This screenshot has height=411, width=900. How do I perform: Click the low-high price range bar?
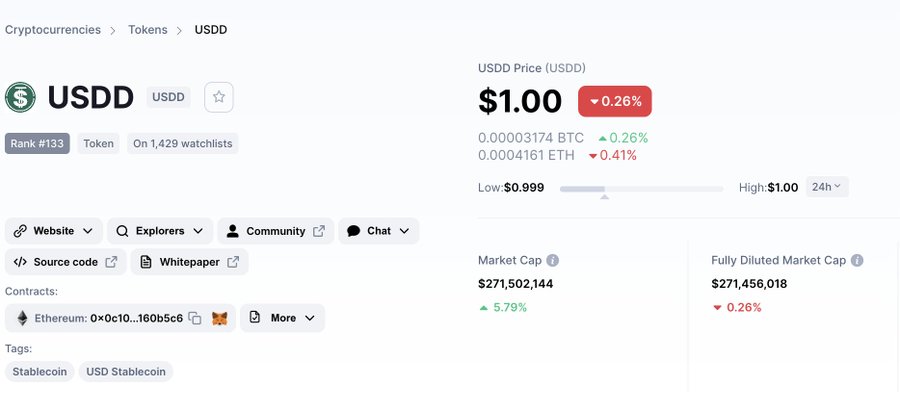(x=641, y=189)
